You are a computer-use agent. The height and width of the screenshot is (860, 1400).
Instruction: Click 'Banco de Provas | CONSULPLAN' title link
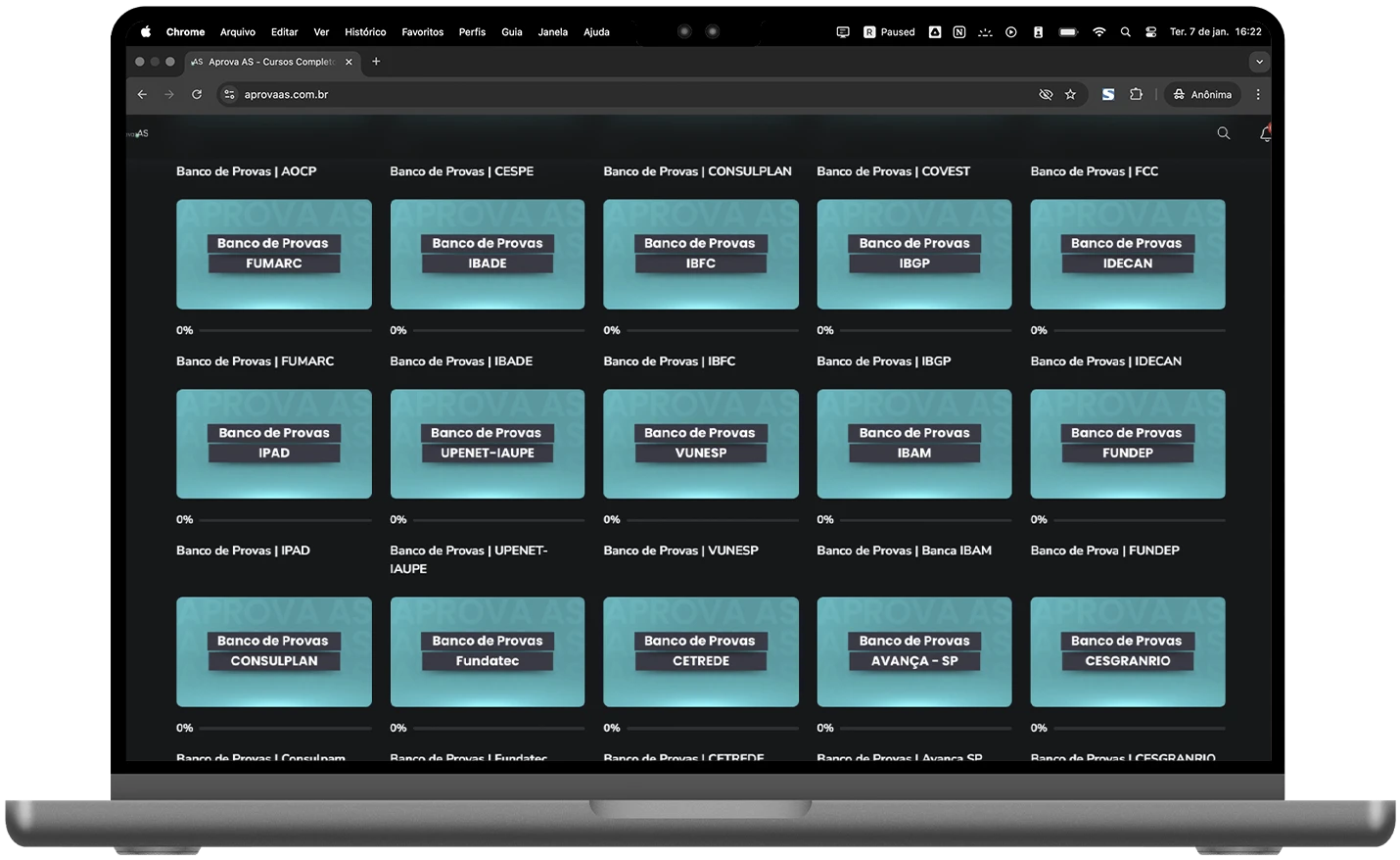pos(697,171)
